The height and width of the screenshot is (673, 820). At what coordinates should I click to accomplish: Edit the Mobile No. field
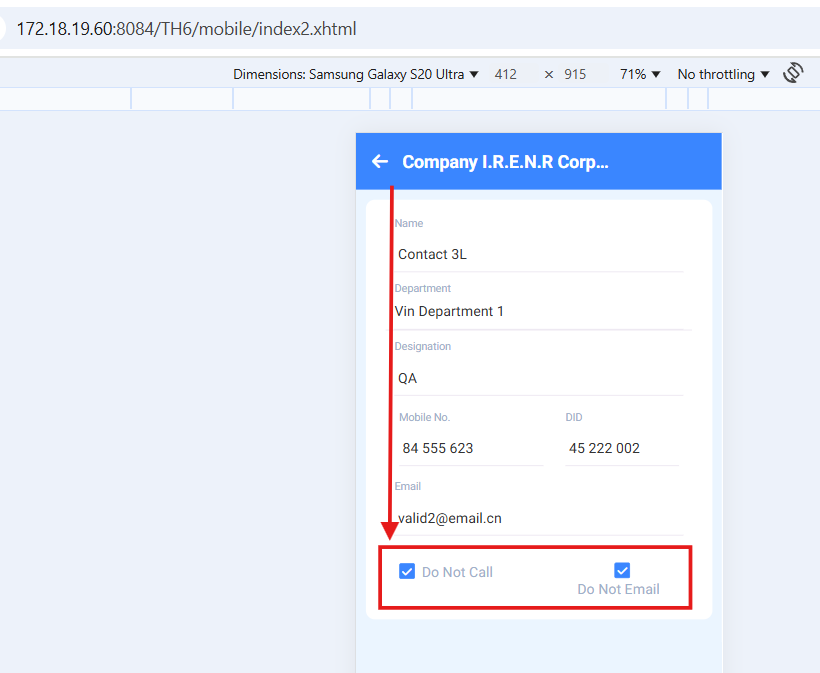point(471,448)
